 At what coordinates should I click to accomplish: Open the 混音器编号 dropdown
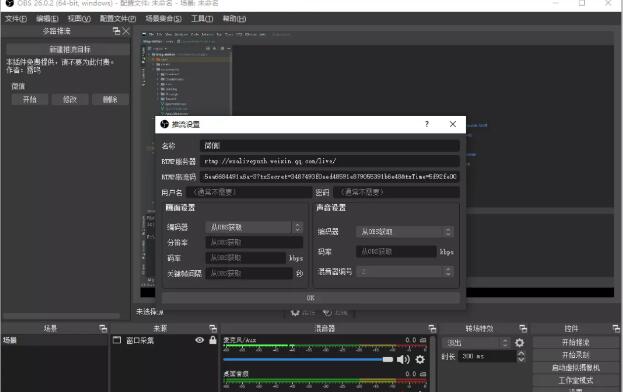404,271
